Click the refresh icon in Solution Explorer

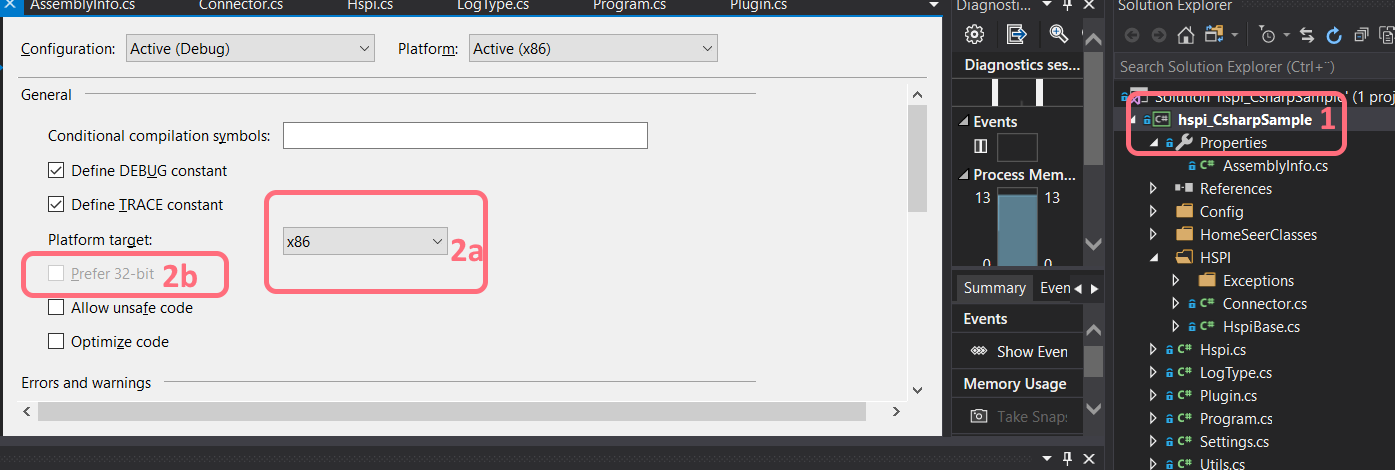(1333, 35)
